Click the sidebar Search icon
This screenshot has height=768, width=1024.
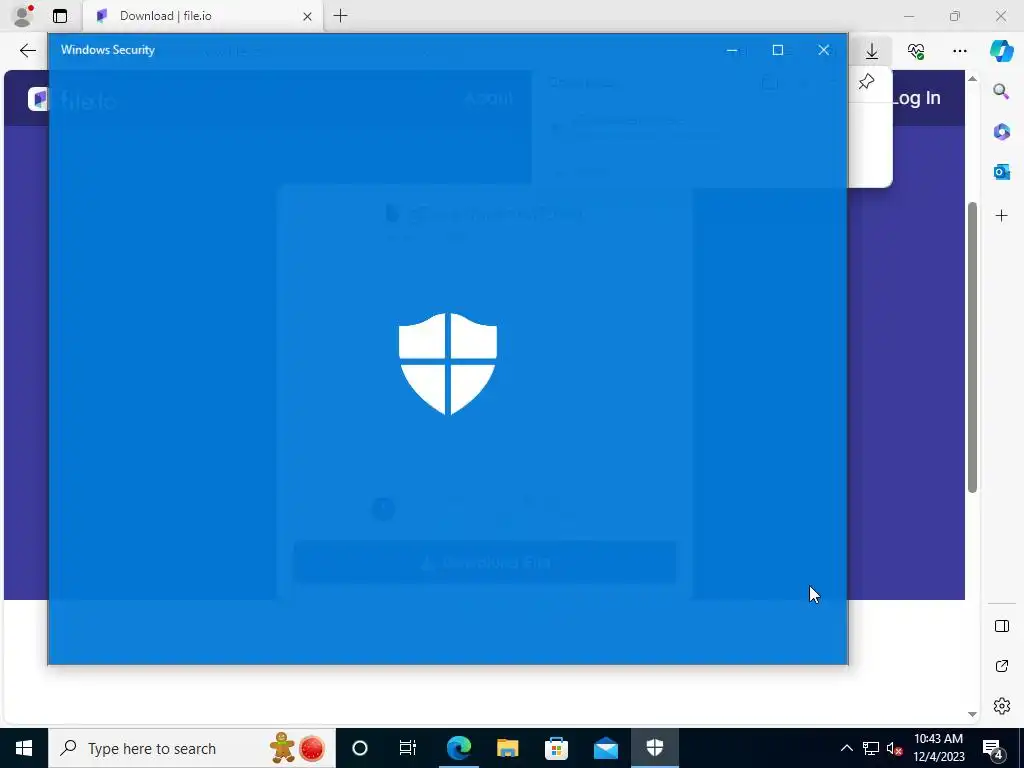click(1001, 91)
